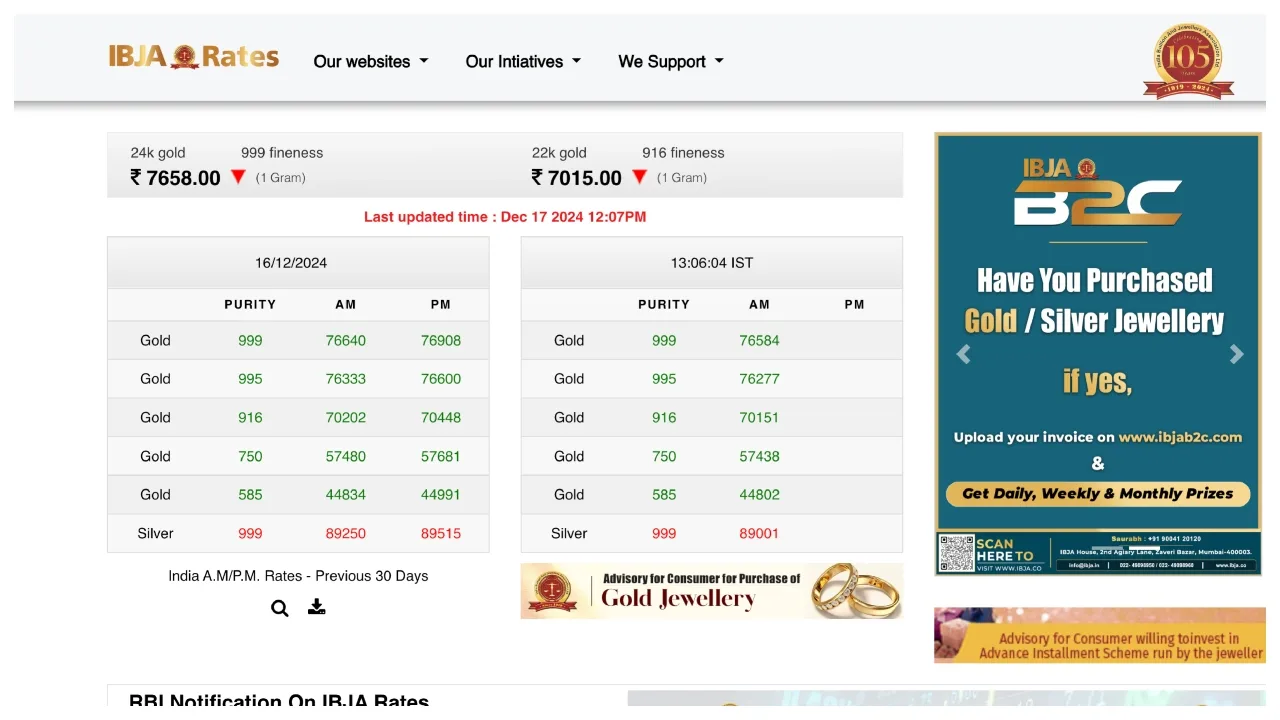
Task: Click the PM value 76600
Action: [x=441, y=379]
